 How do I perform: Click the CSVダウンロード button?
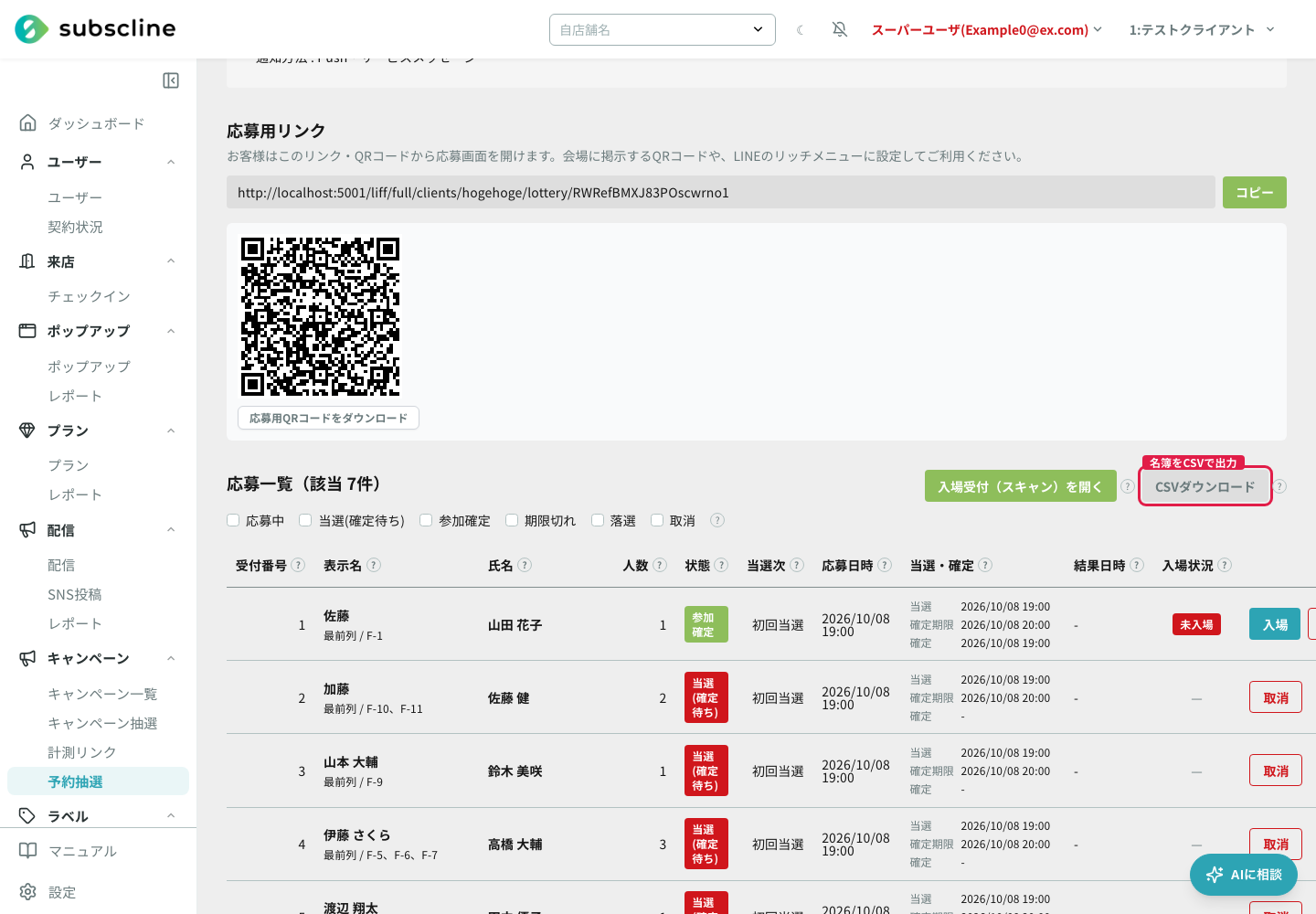pos(1205,486)
